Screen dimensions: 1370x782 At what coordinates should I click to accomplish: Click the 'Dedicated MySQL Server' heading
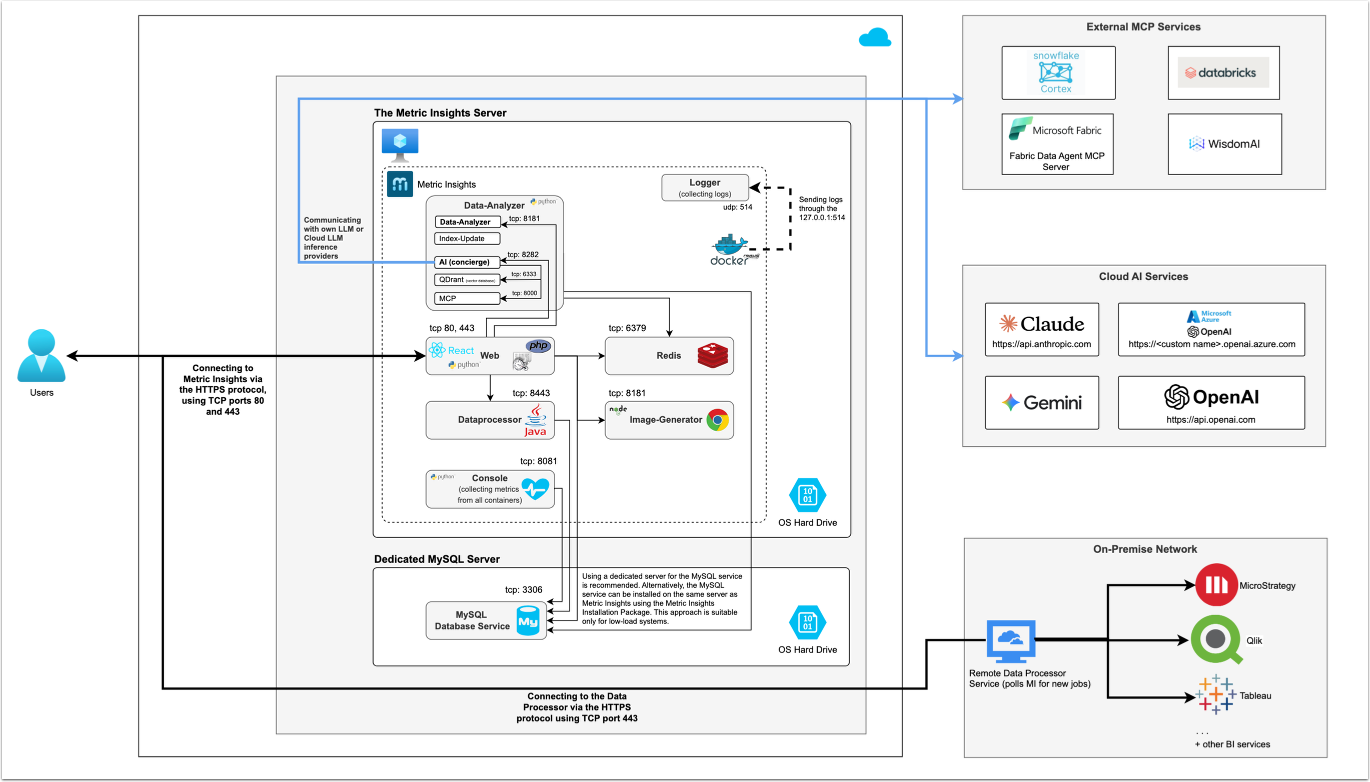436,559
